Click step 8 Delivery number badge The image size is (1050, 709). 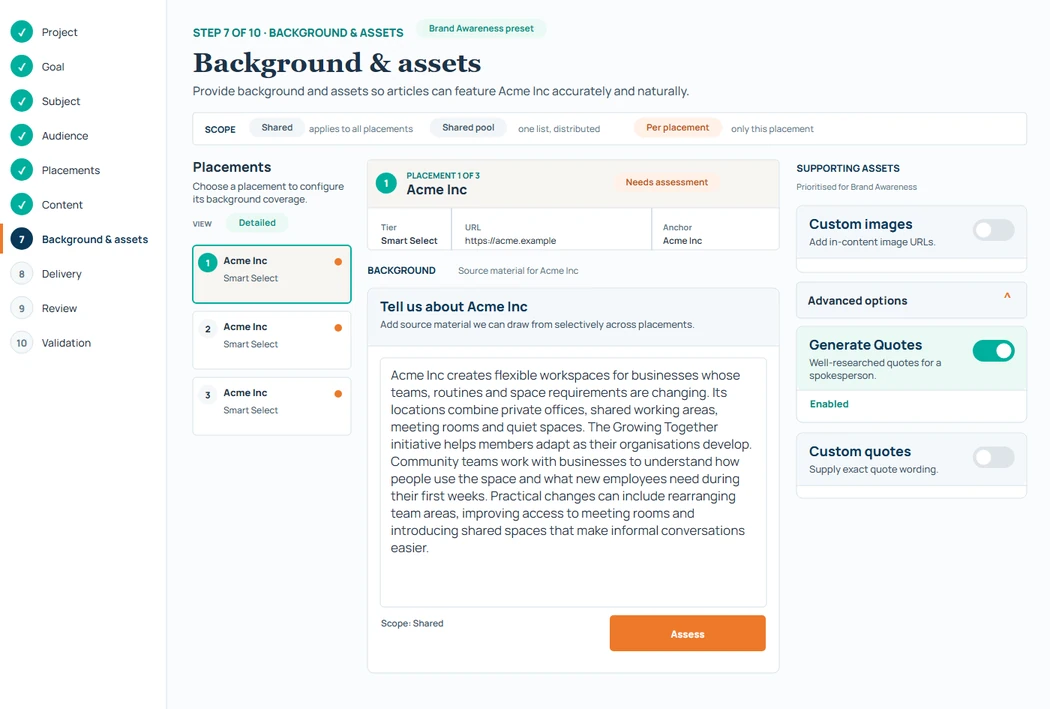tap(22, 274)
